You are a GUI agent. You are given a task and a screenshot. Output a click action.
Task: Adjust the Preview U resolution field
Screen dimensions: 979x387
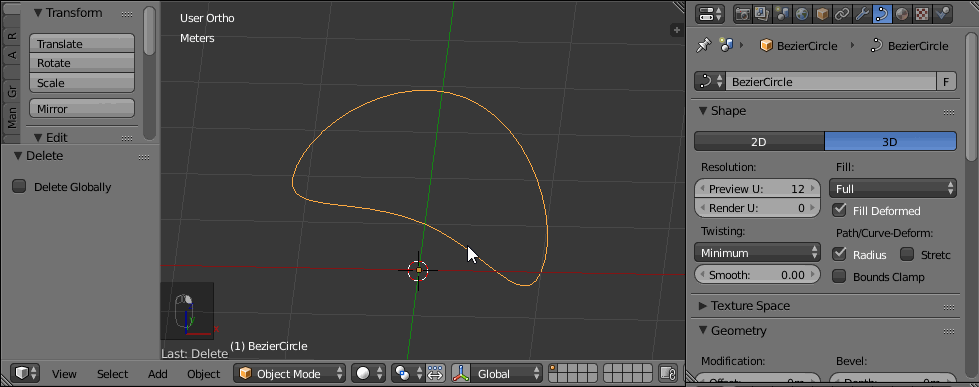(x=757, y=189)
